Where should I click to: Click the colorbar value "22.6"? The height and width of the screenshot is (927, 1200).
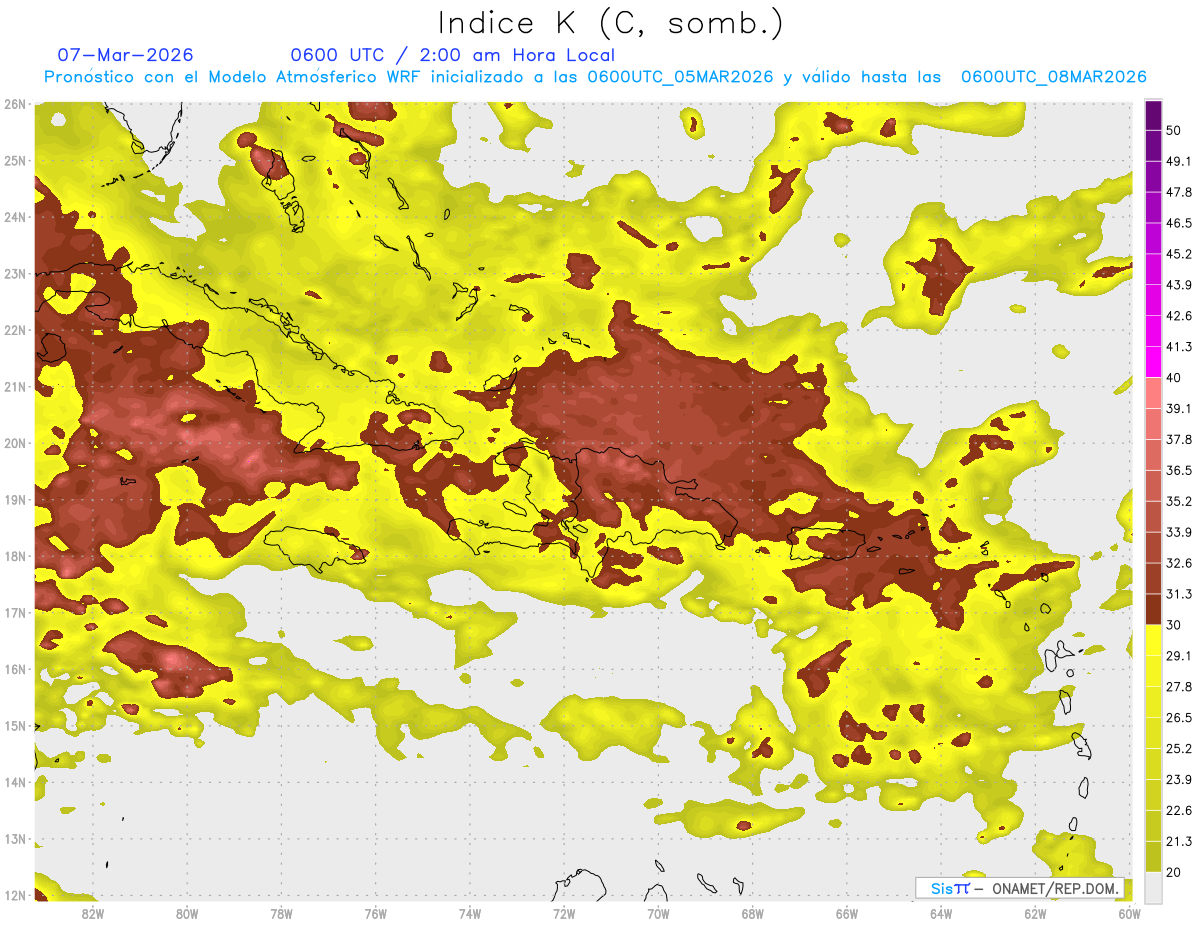(x=1179, y=811)
